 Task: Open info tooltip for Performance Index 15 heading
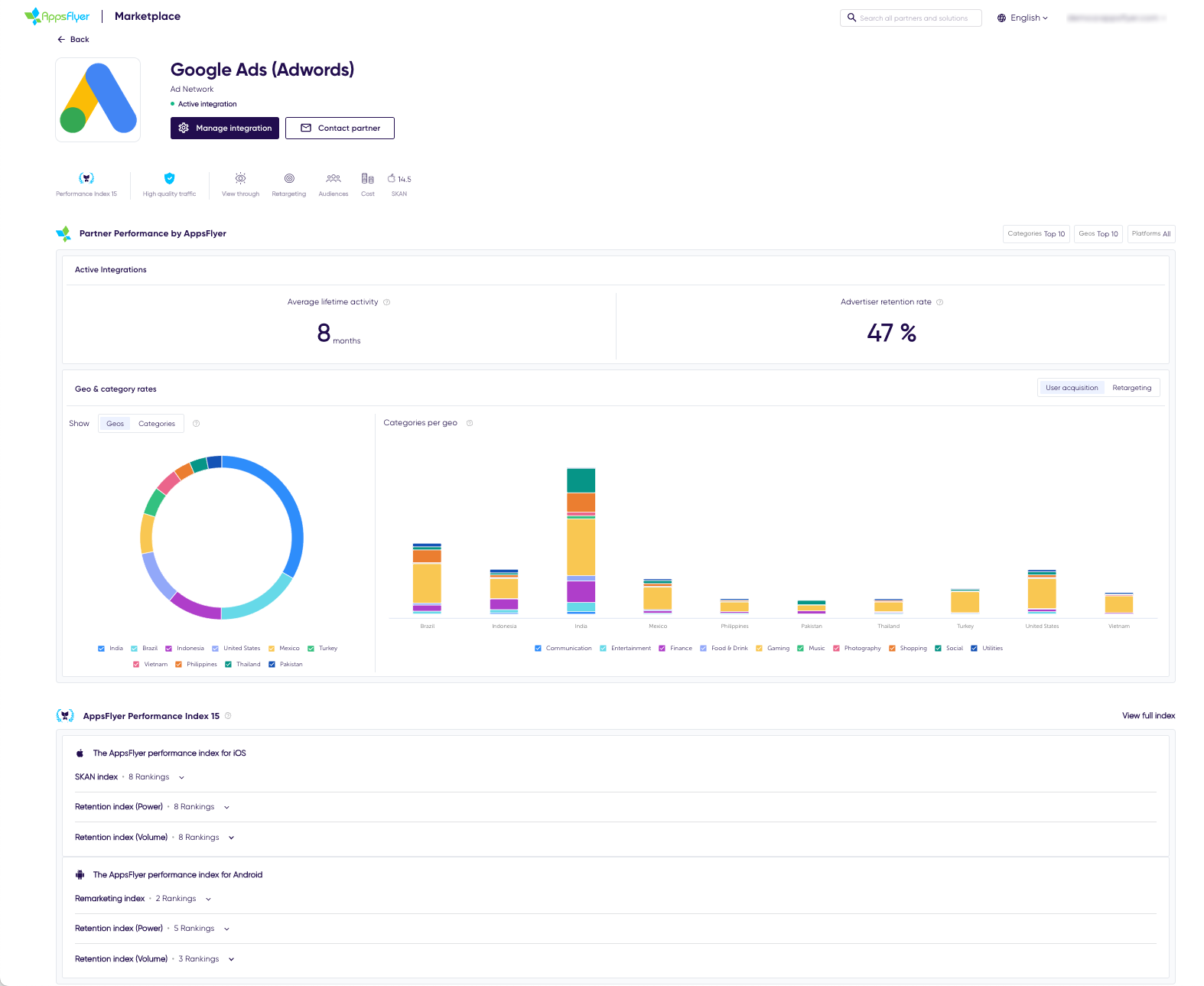tap(228, 716)
